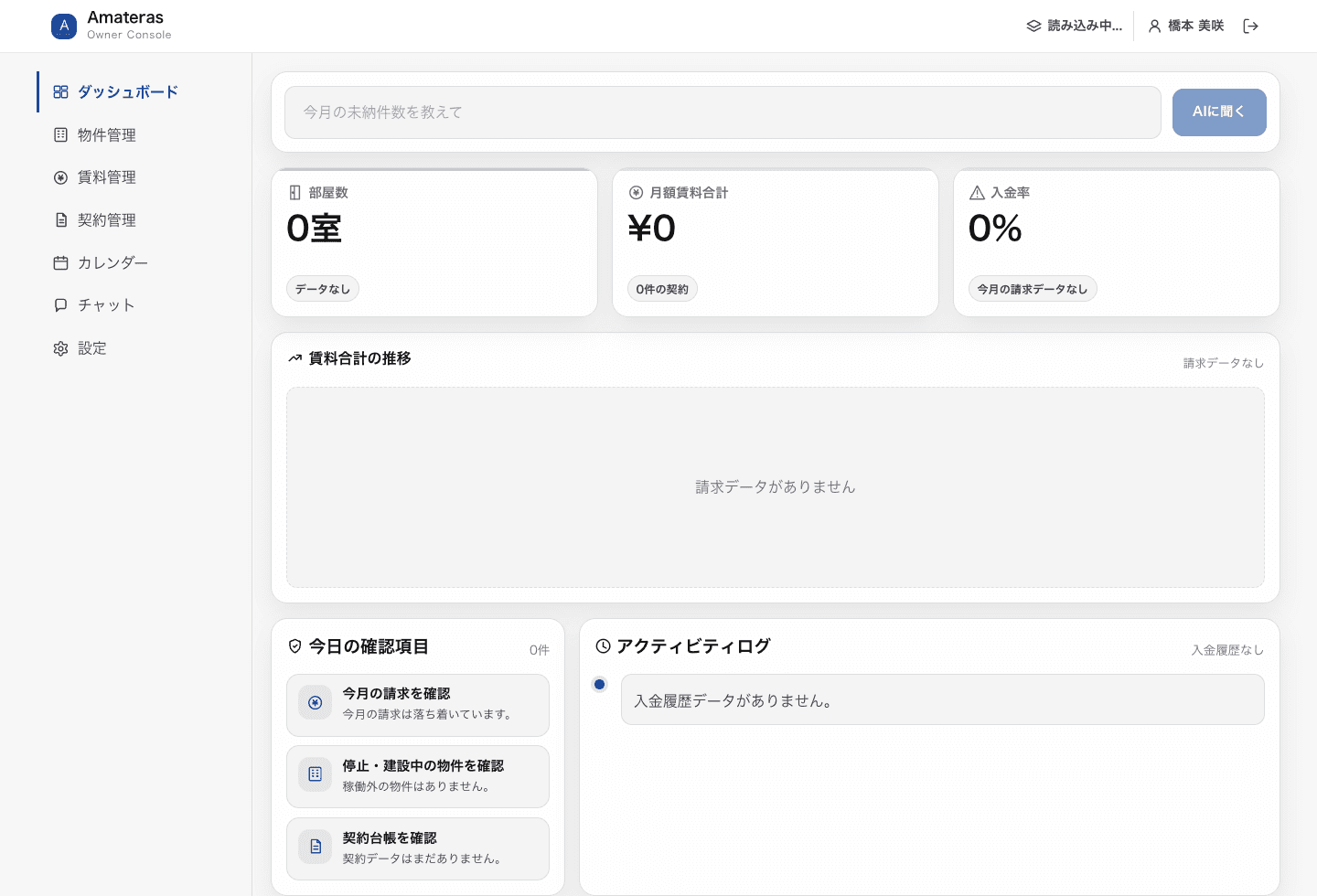
Task: Click building icon in 停止・建設中の物件を確認 item
Action: 315,774
